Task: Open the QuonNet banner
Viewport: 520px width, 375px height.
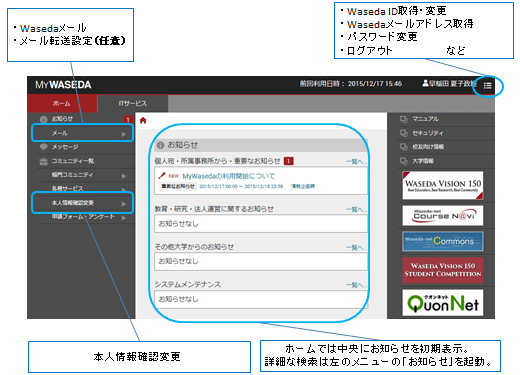Action: tap(443, 303)
